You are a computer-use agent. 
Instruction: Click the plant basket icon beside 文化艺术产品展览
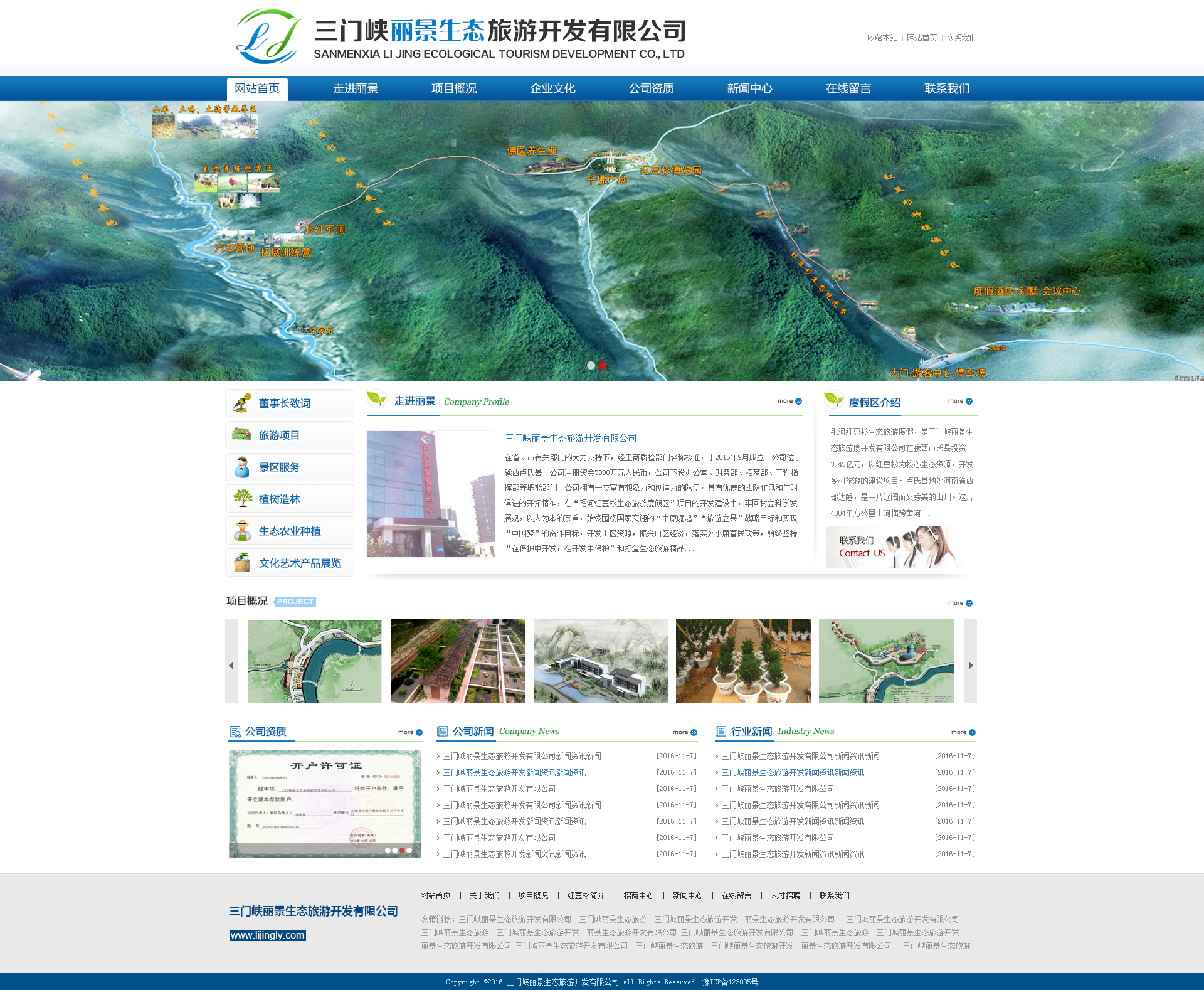click(242, 563)
